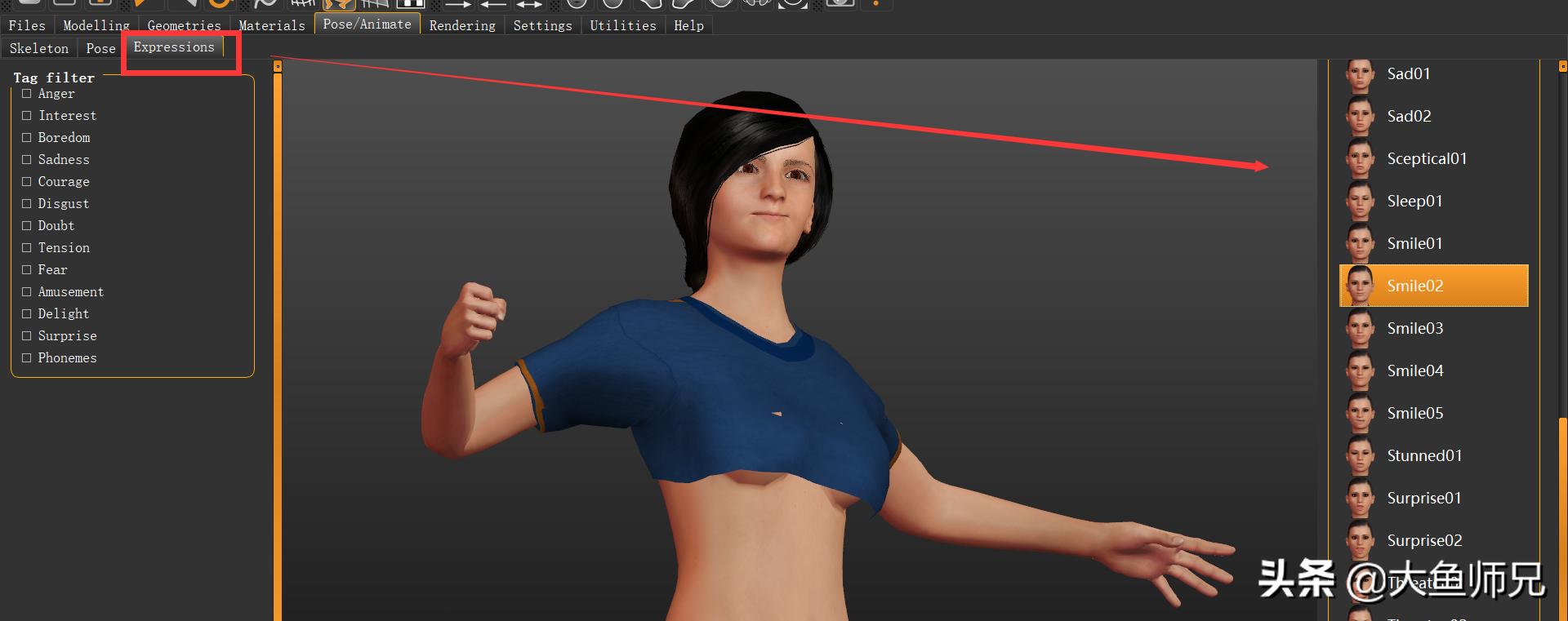Enable the Phonemes tag filter
1568x621 pixels.
pyautogui.click(x=27, y=358)
